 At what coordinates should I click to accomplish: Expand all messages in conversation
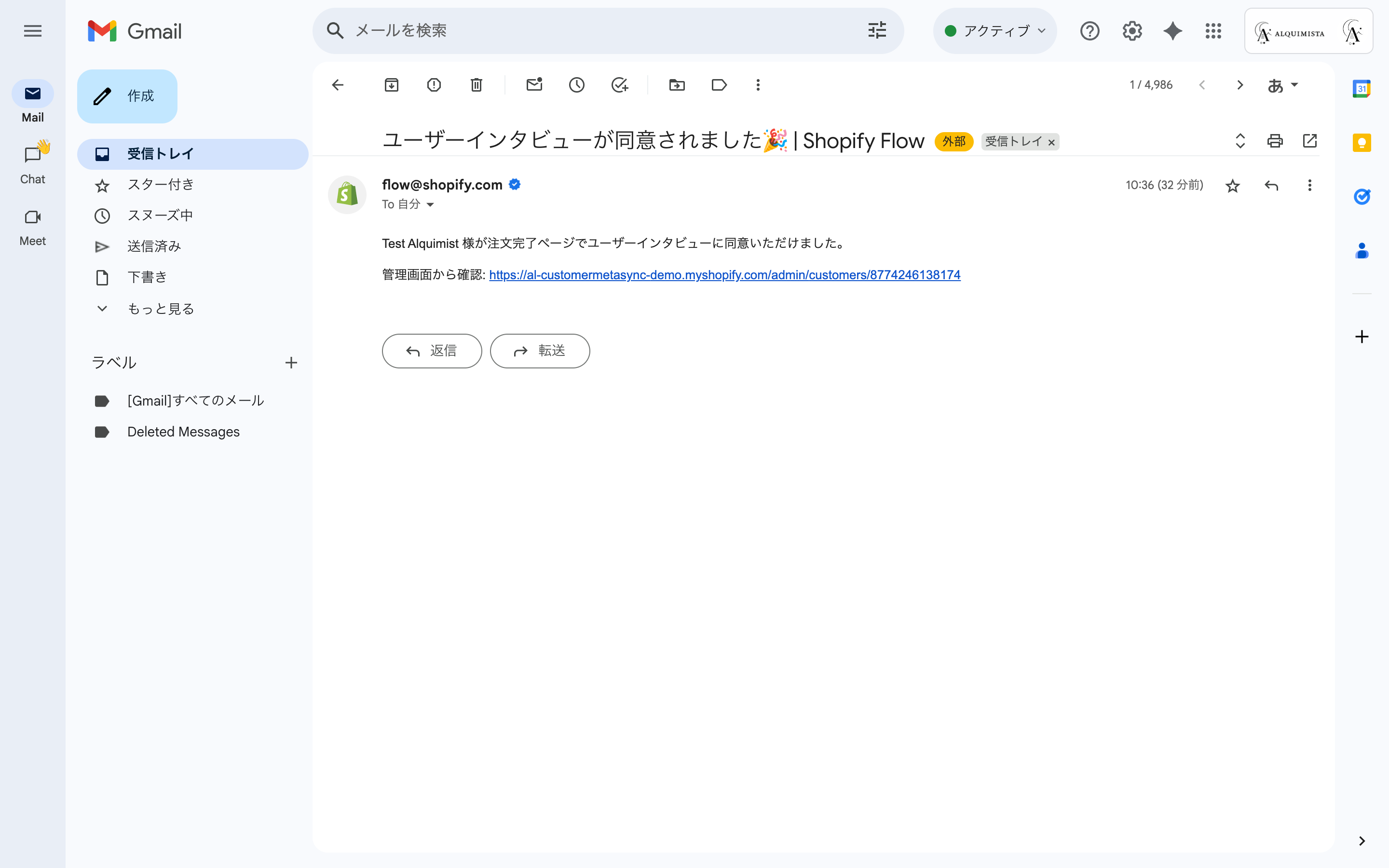coord(1240,141)
